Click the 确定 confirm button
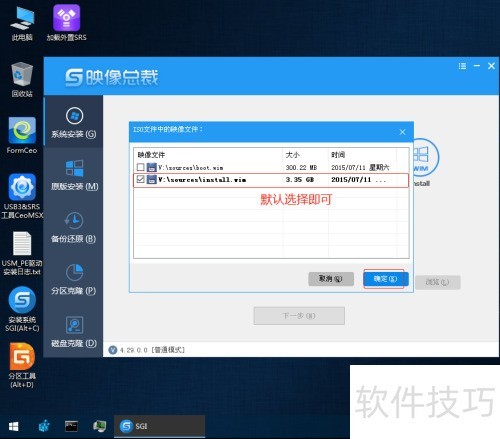 [x=385, y=279]
